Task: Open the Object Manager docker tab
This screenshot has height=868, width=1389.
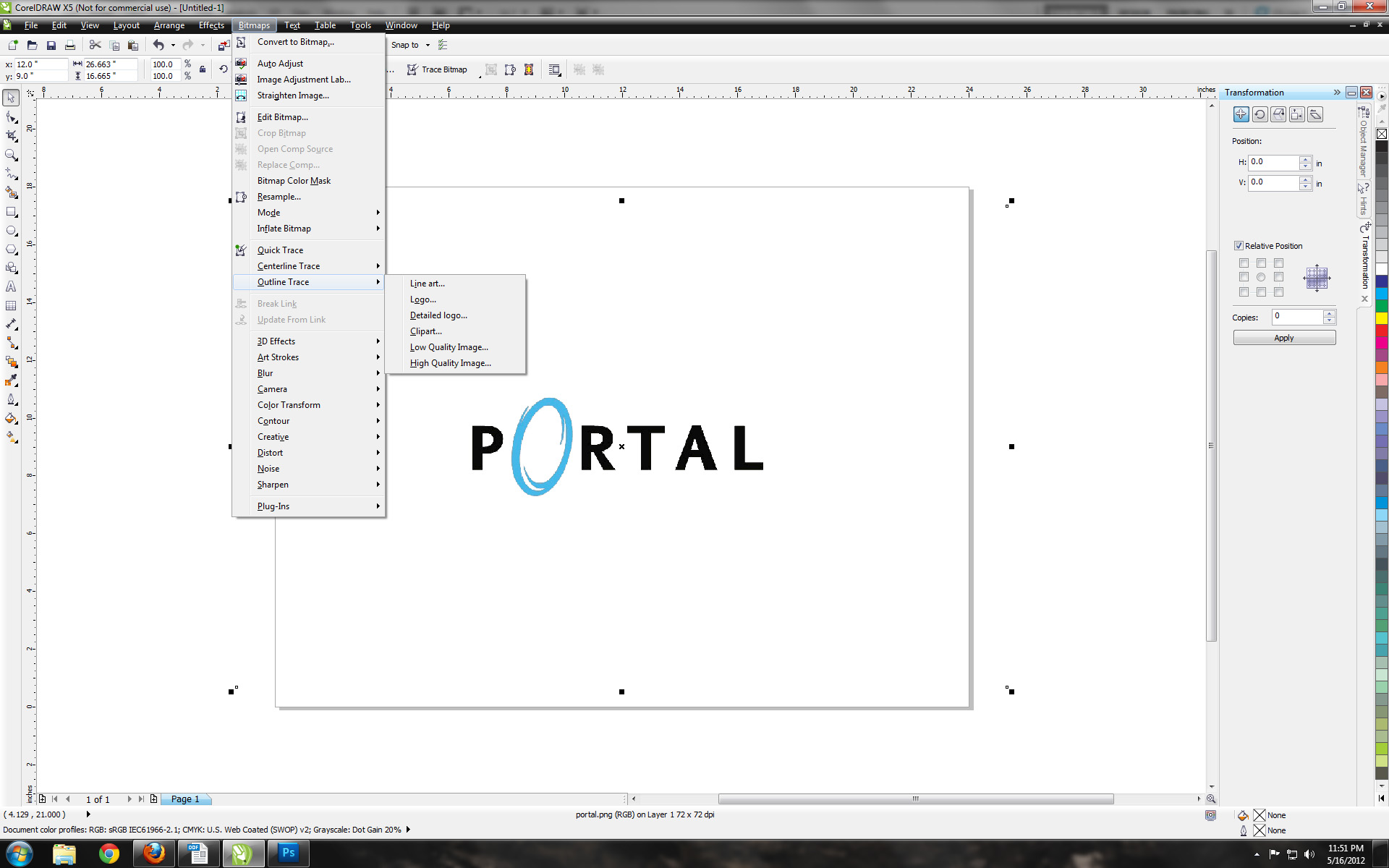Action: (x=1364, y=141)
